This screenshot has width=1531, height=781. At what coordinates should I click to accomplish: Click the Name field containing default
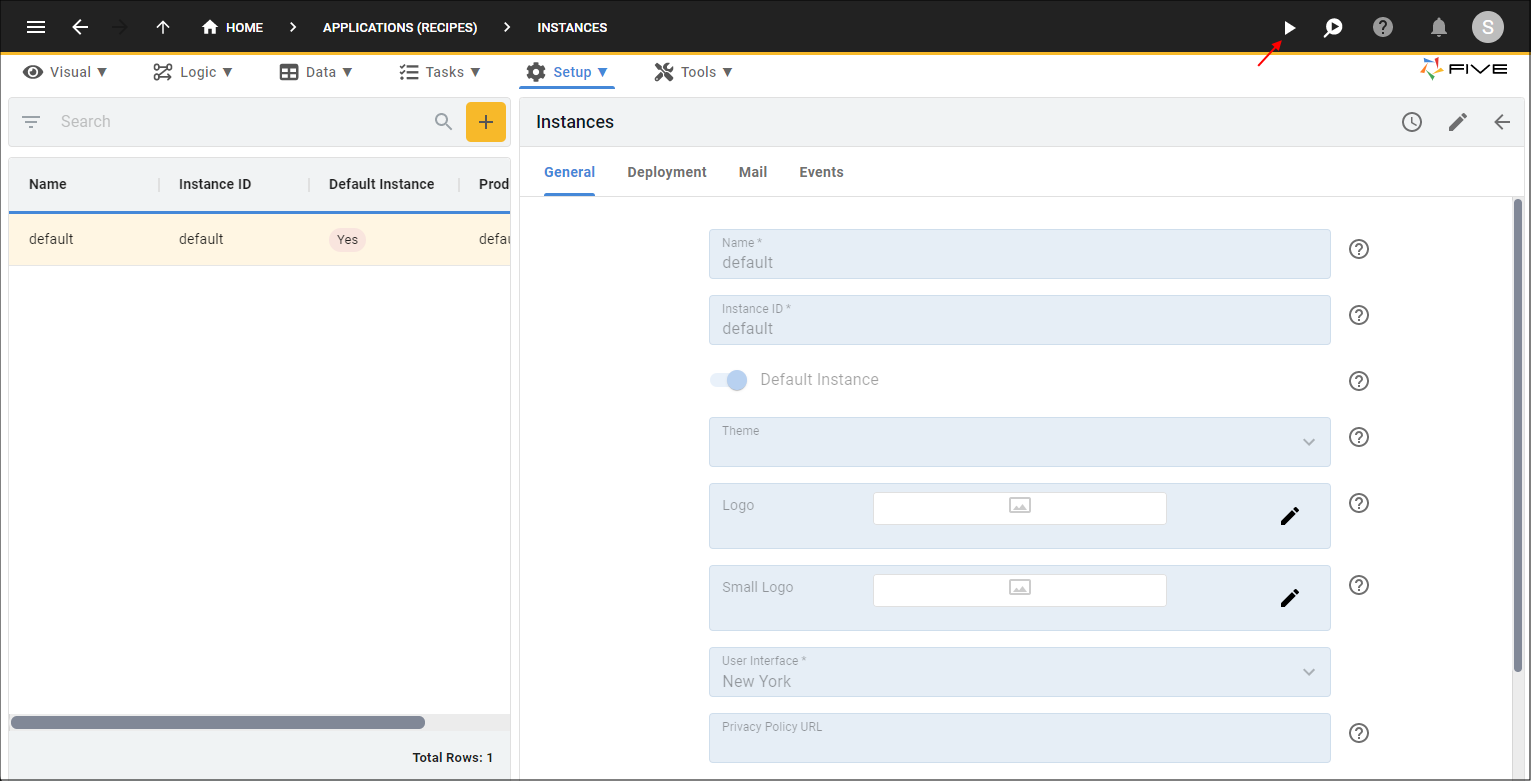click(x=1020, y=254)
